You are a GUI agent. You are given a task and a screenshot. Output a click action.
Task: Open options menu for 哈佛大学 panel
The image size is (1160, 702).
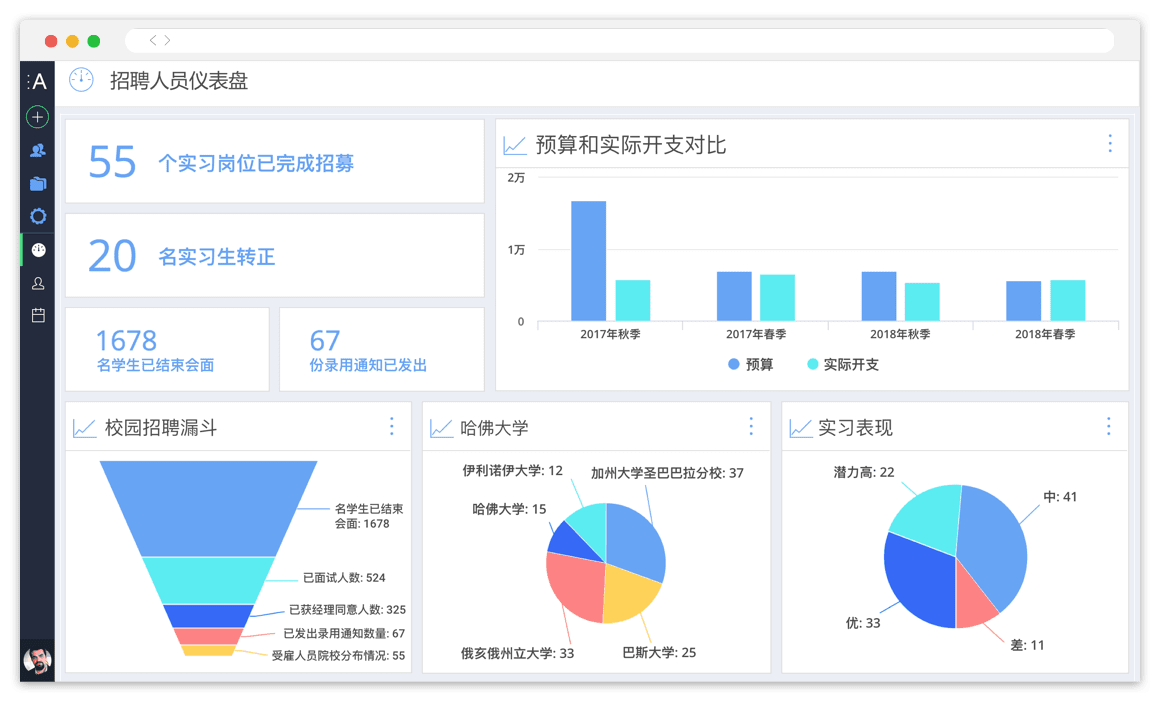[751, 426]
